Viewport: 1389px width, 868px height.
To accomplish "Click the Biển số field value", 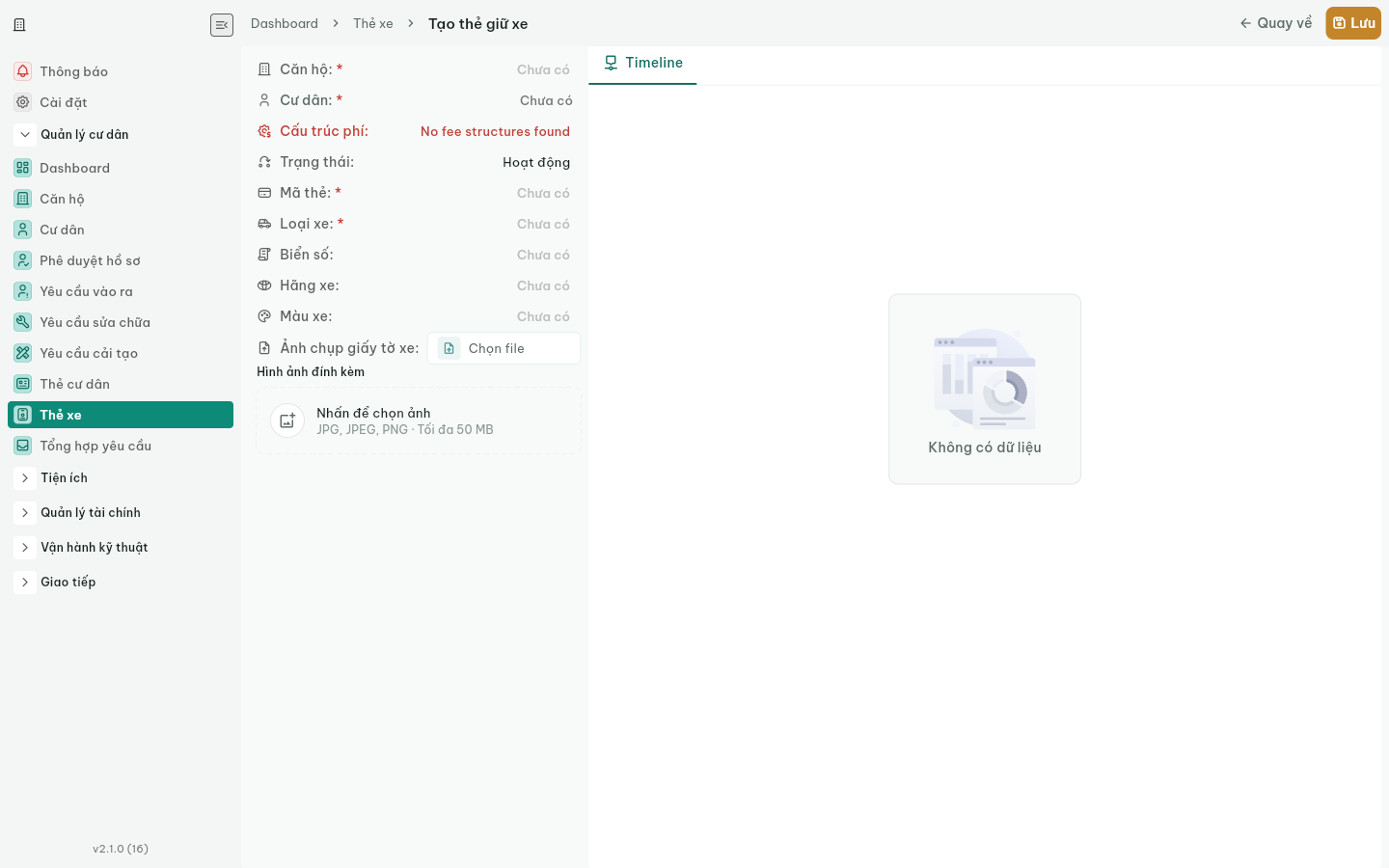I will click(543, 255).
